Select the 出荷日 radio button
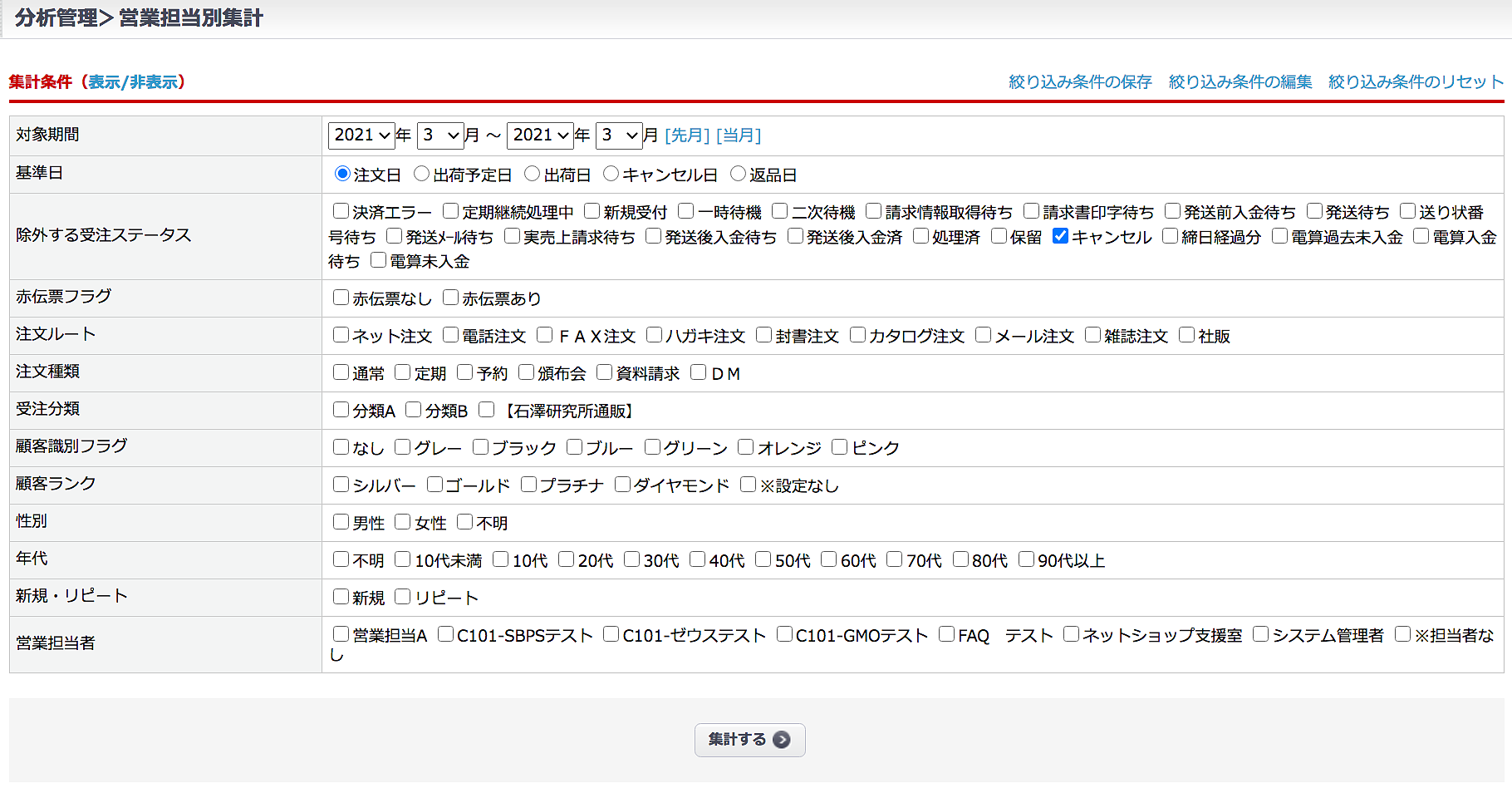Viewport: 1512px width, 788px height. click(533, 174)
